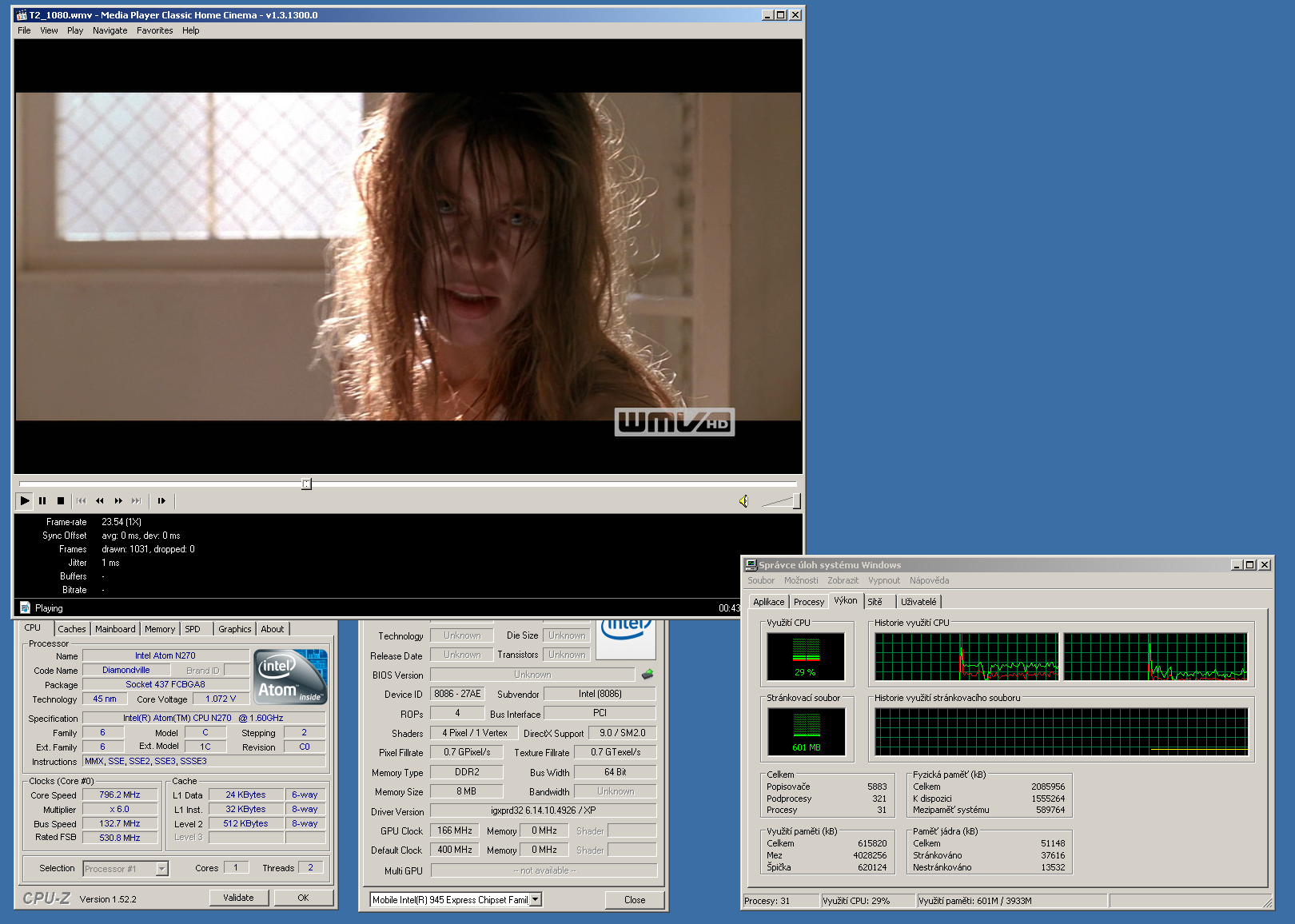Switch to the SPD tab in CPU-Z
The height and width of the screenshot is (924, 1295).
(193, 629)
